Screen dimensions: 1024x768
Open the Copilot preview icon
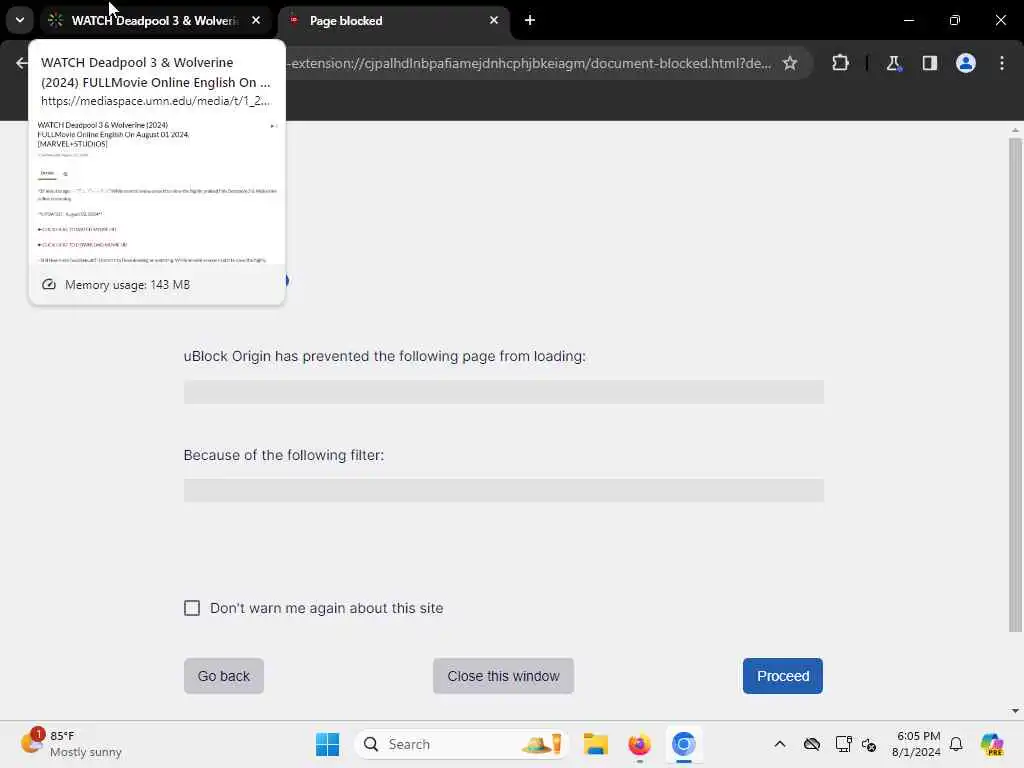[x=991, y=744]
